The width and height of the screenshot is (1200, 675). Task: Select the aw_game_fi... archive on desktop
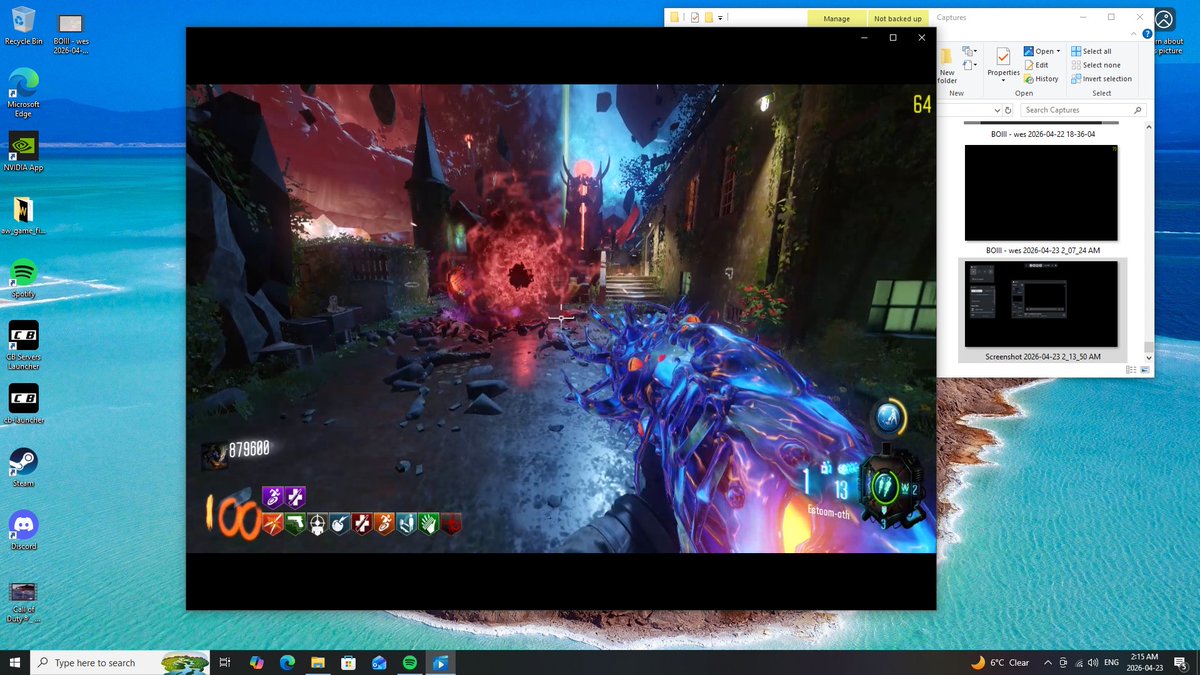[x=23, y=214]
